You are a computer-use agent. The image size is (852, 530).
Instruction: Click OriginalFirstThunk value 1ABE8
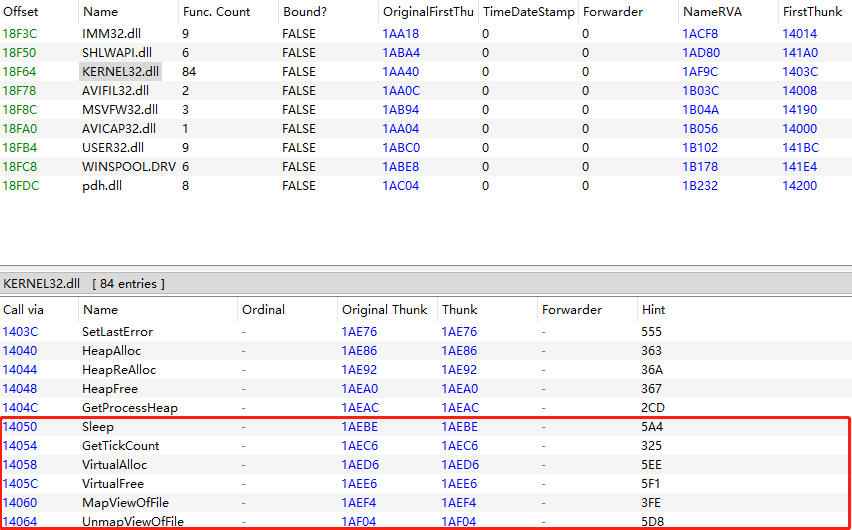pos(401,167)
